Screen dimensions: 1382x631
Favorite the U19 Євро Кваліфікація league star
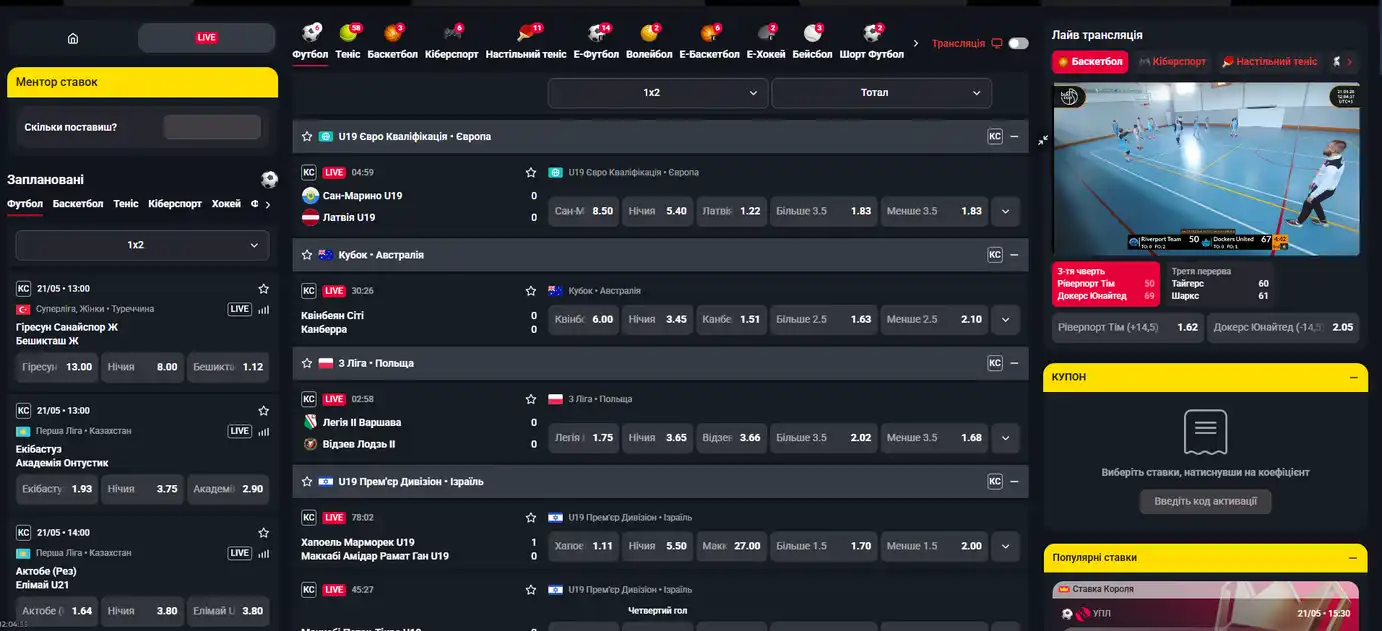[x=308, y=136]
